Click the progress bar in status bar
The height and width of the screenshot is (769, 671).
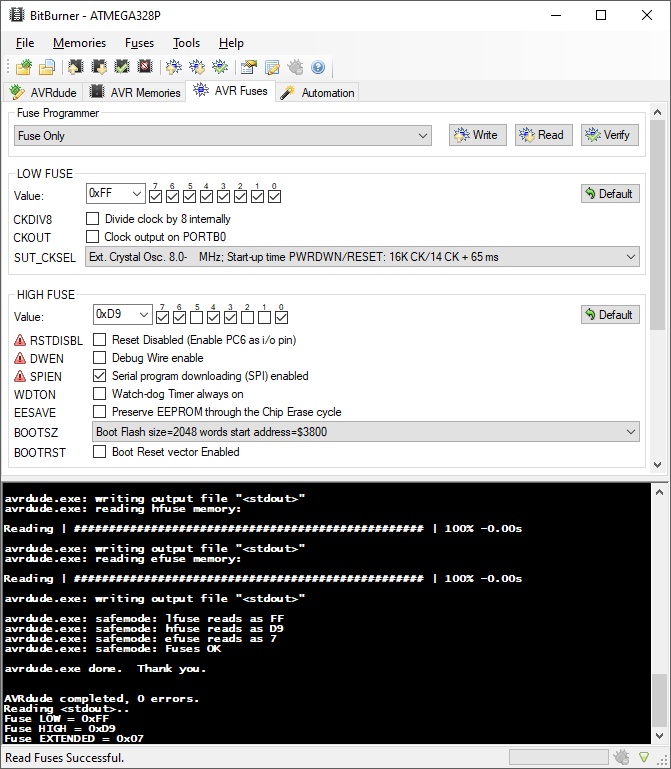click(558, 757)
